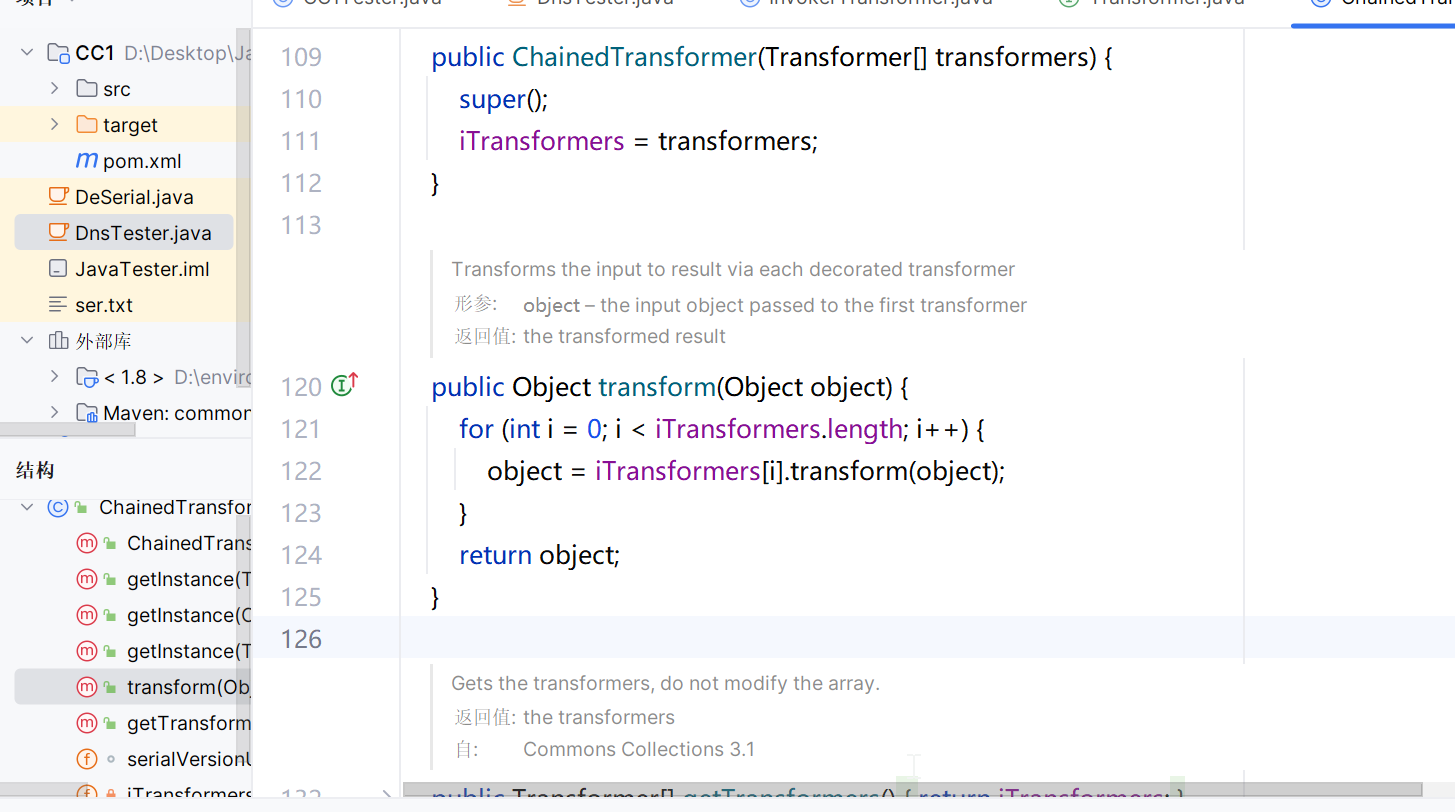Click the method icon beside getTransformers
The image size is (1455, 812).
(87, 723)
